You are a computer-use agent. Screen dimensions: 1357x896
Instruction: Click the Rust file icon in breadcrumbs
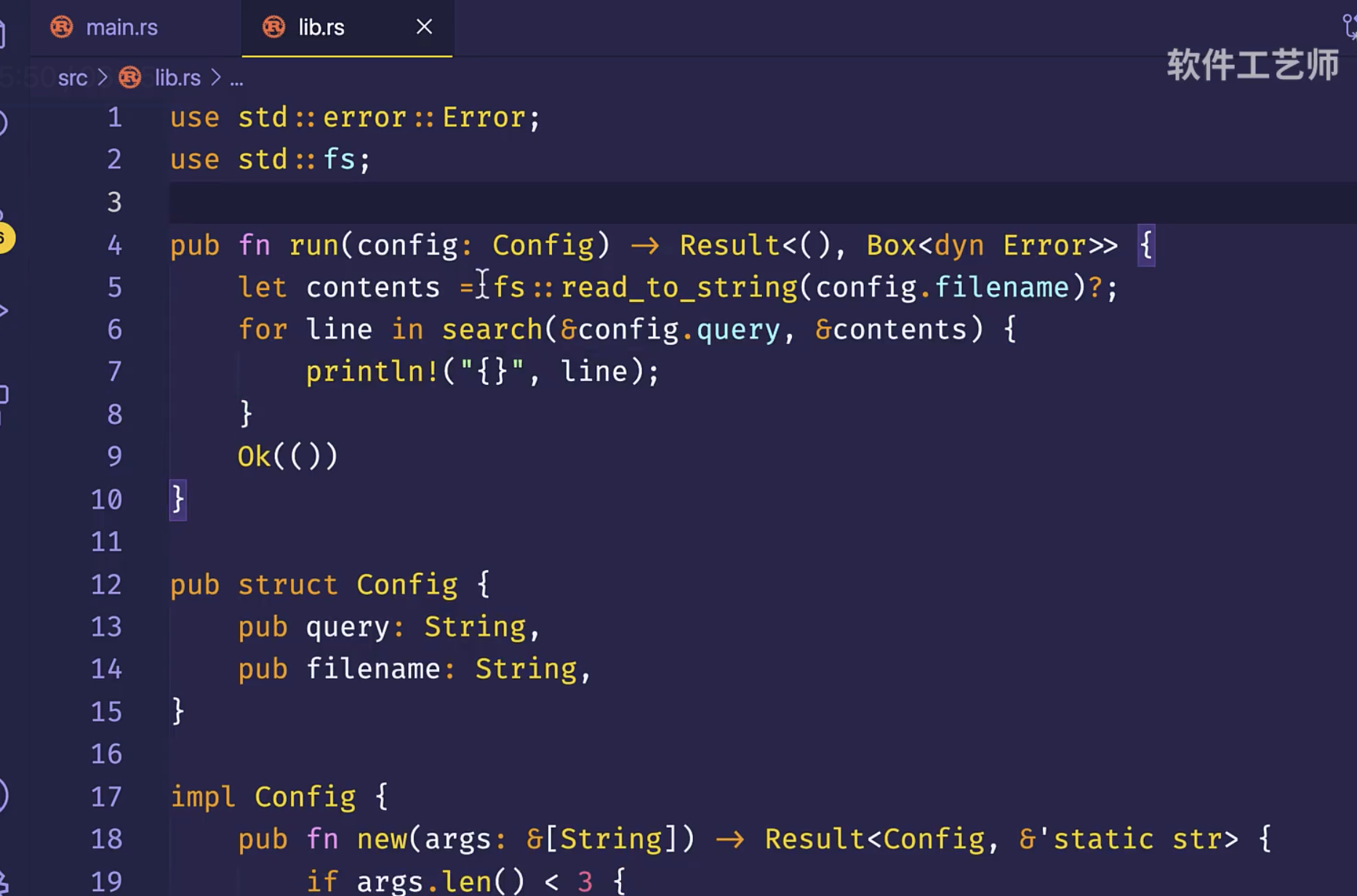coord(130,78)
